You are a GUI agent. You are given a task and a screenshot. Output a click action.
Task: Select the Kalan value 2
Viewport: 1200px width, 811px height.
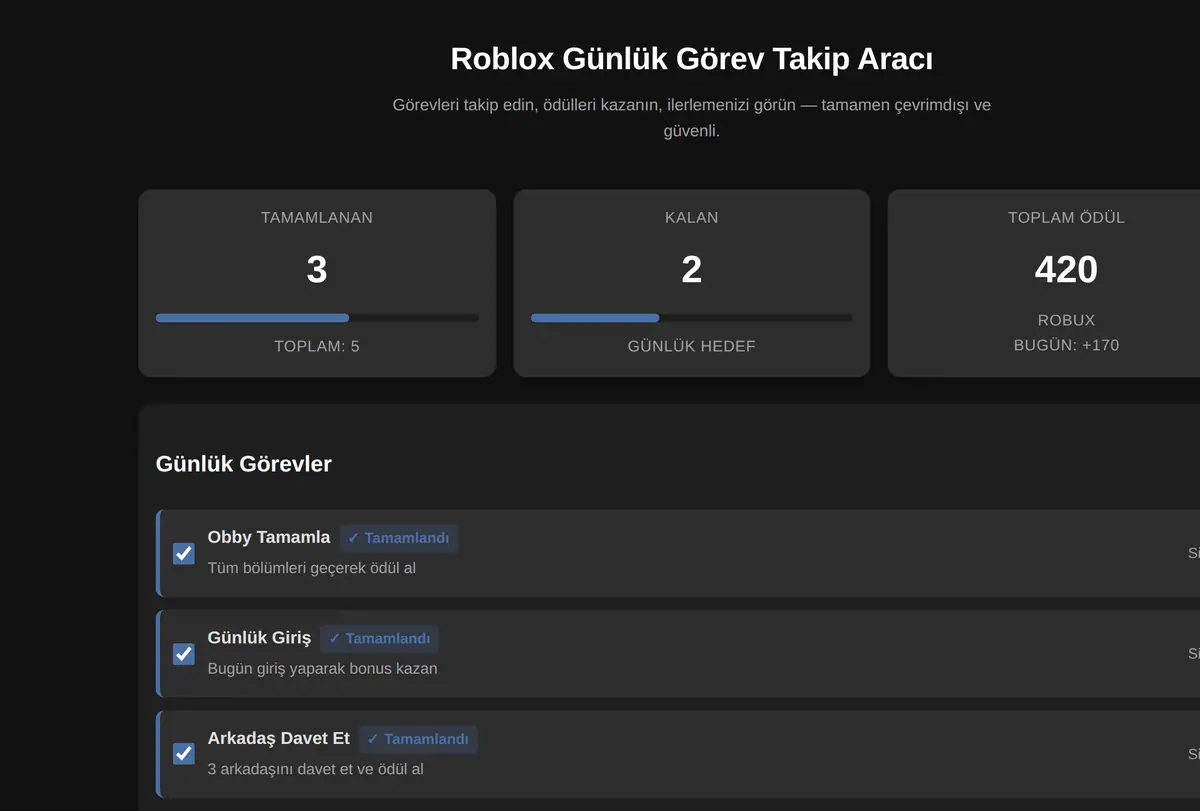tap(692, 270)
